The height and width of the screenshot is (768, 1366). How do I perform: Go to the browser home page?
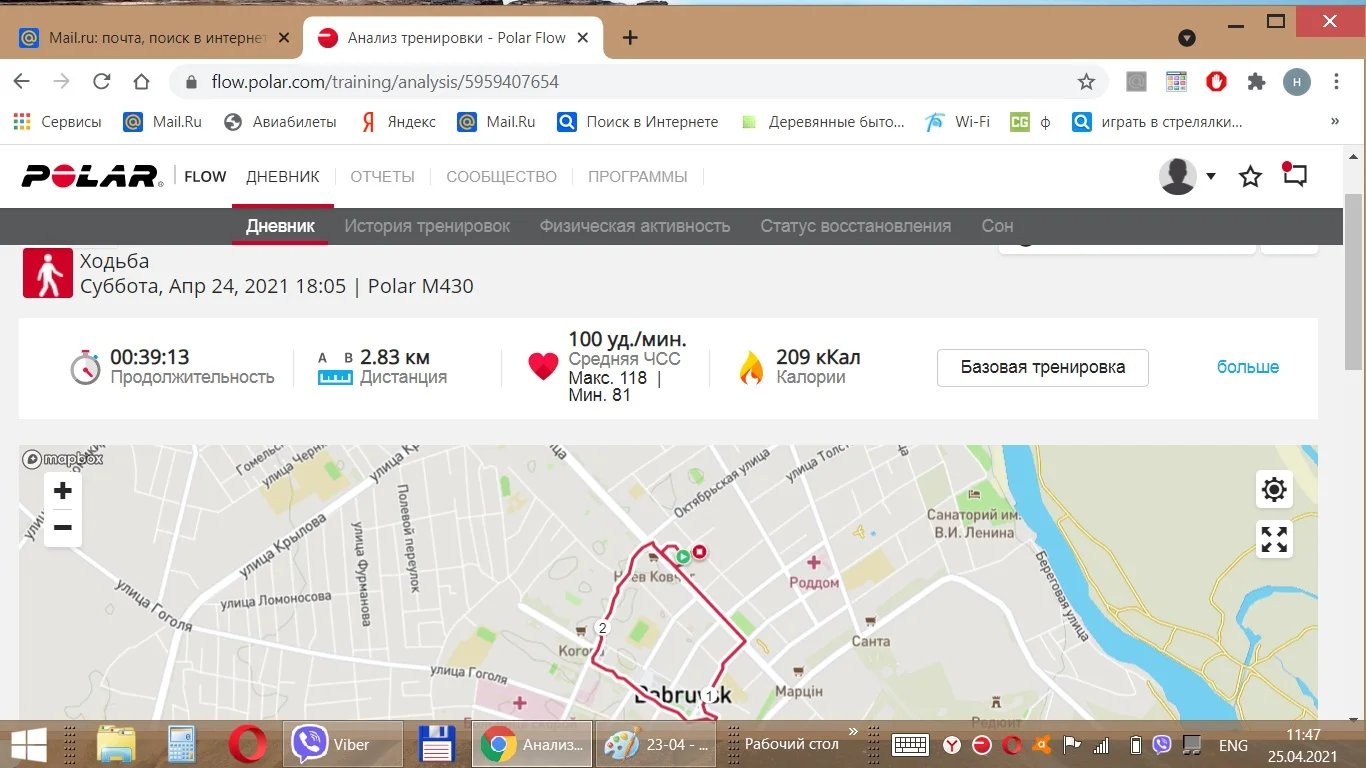(141, 82)
